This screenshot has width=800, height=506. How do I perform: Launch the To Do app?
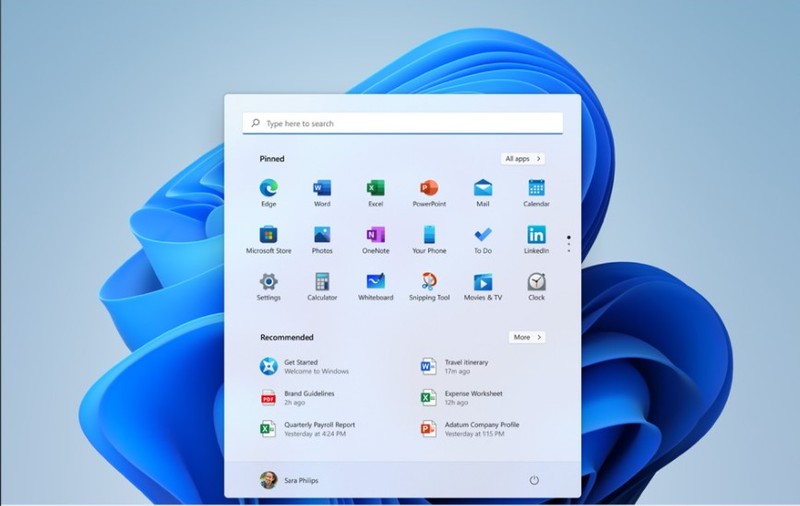(483, 240)
